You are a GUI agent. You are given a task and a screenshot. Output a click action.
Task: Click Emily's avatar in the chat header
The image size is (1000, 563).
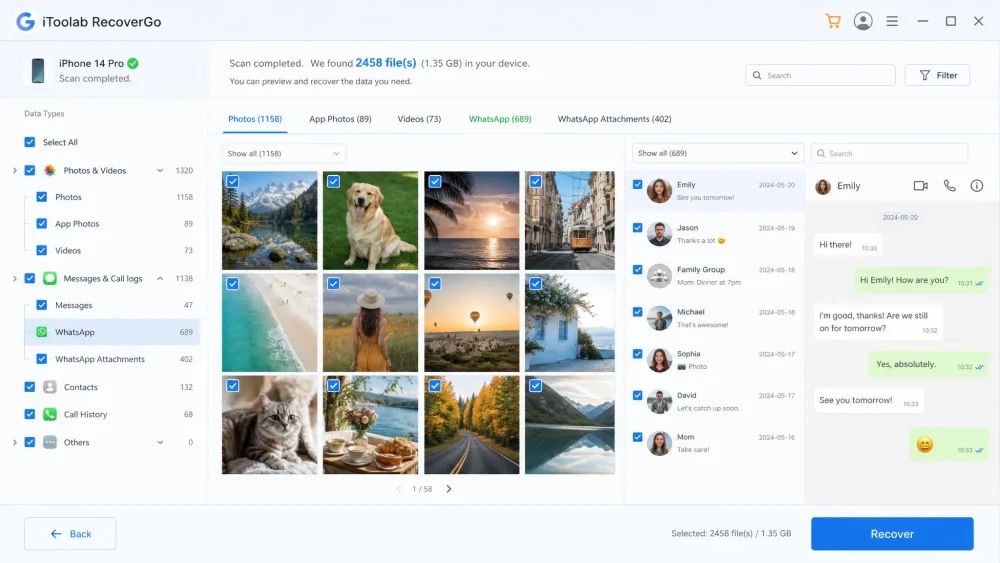823,186
